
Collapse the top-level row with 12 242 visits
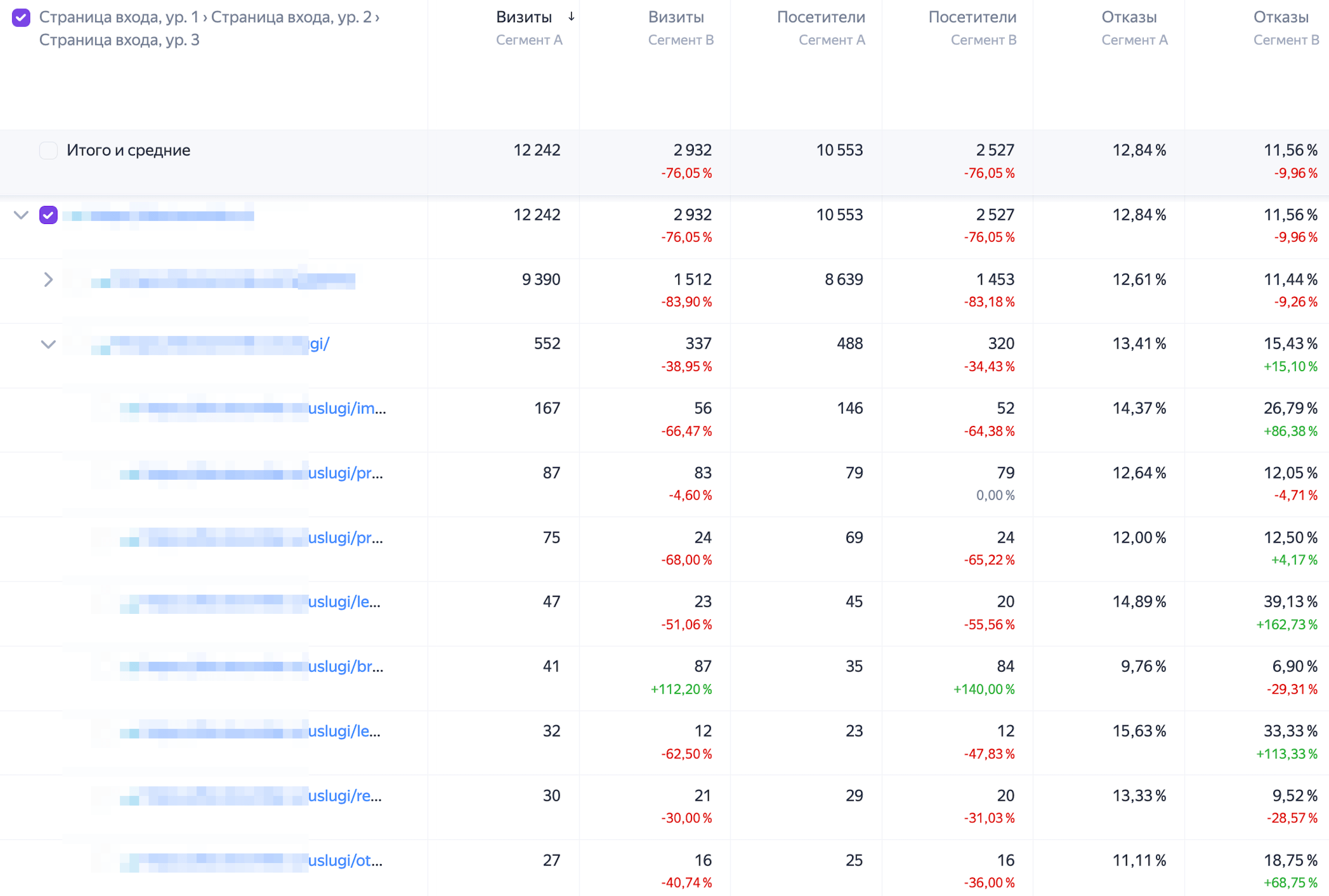point(21,215)
